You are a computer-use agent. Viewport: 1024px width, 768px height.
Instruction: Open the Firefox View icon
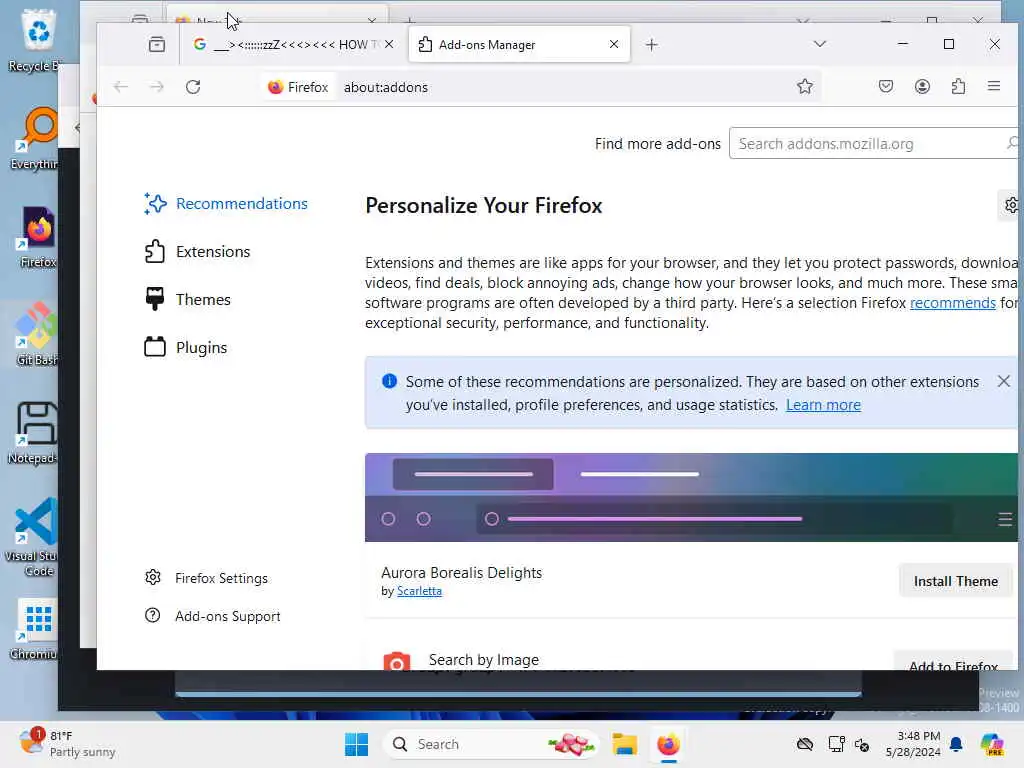157,44
